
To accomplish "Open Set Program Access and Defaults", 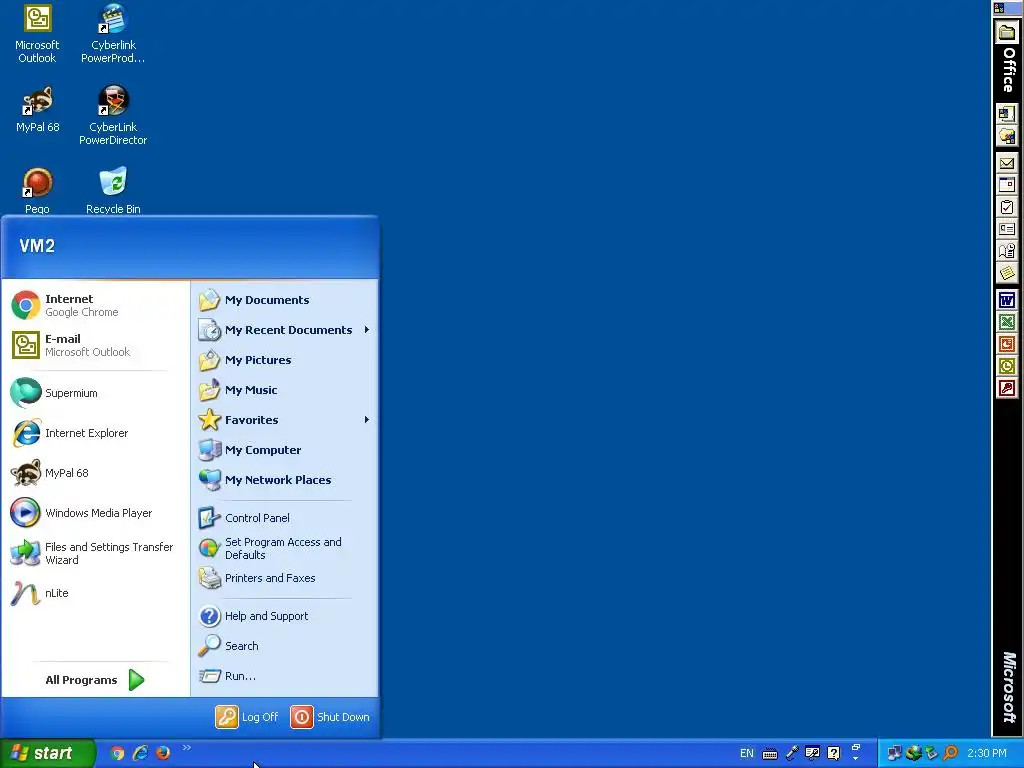I will [x=285, y=548].
